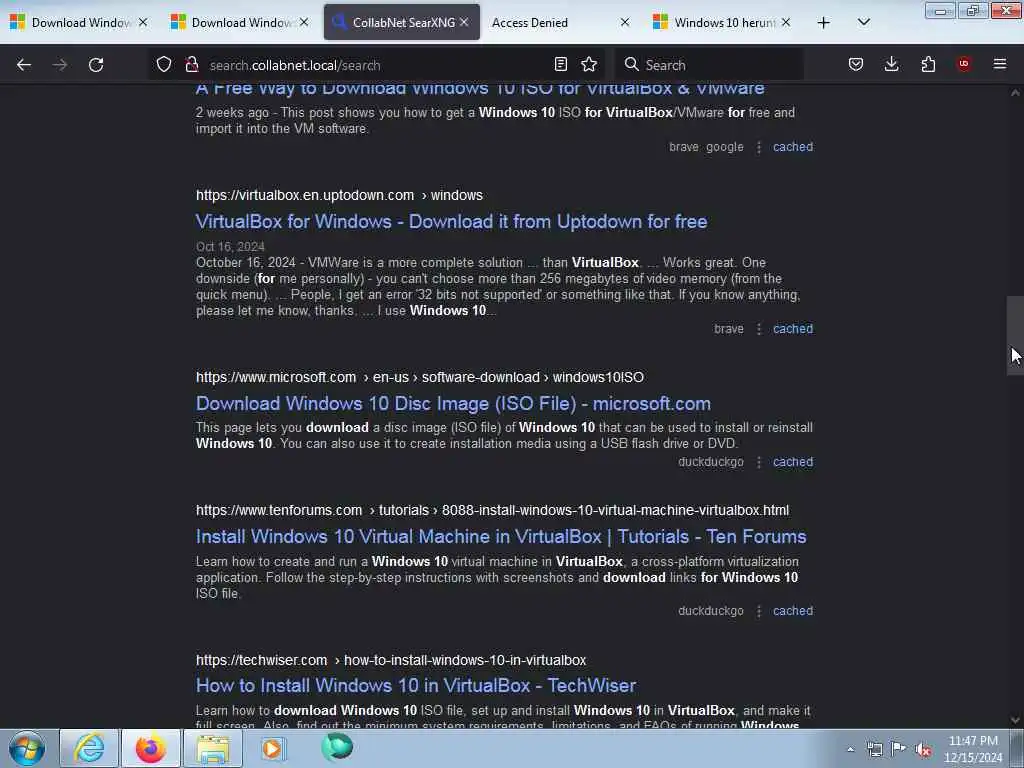Bookmark this page with star icon
The width and height of the screenshot is (1024, 768).
(x=589, y=64)
